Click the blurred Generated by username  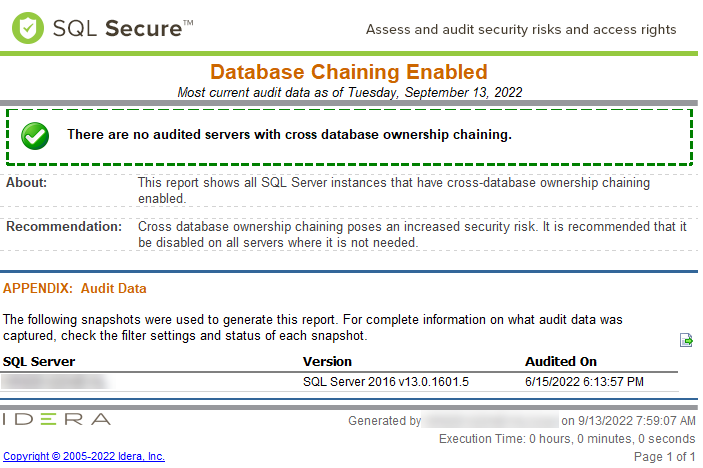pos(490,421)
